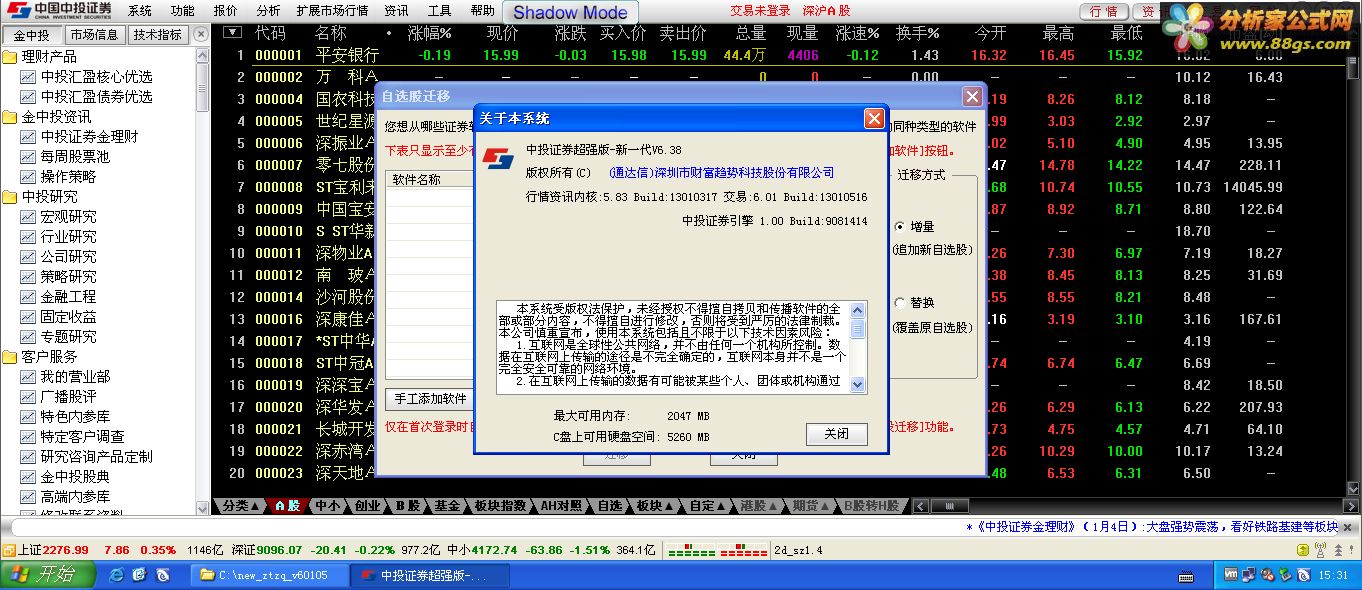Open the 理财产品 folder icon
Screen dimensions: 1362x590
point(10,57)
